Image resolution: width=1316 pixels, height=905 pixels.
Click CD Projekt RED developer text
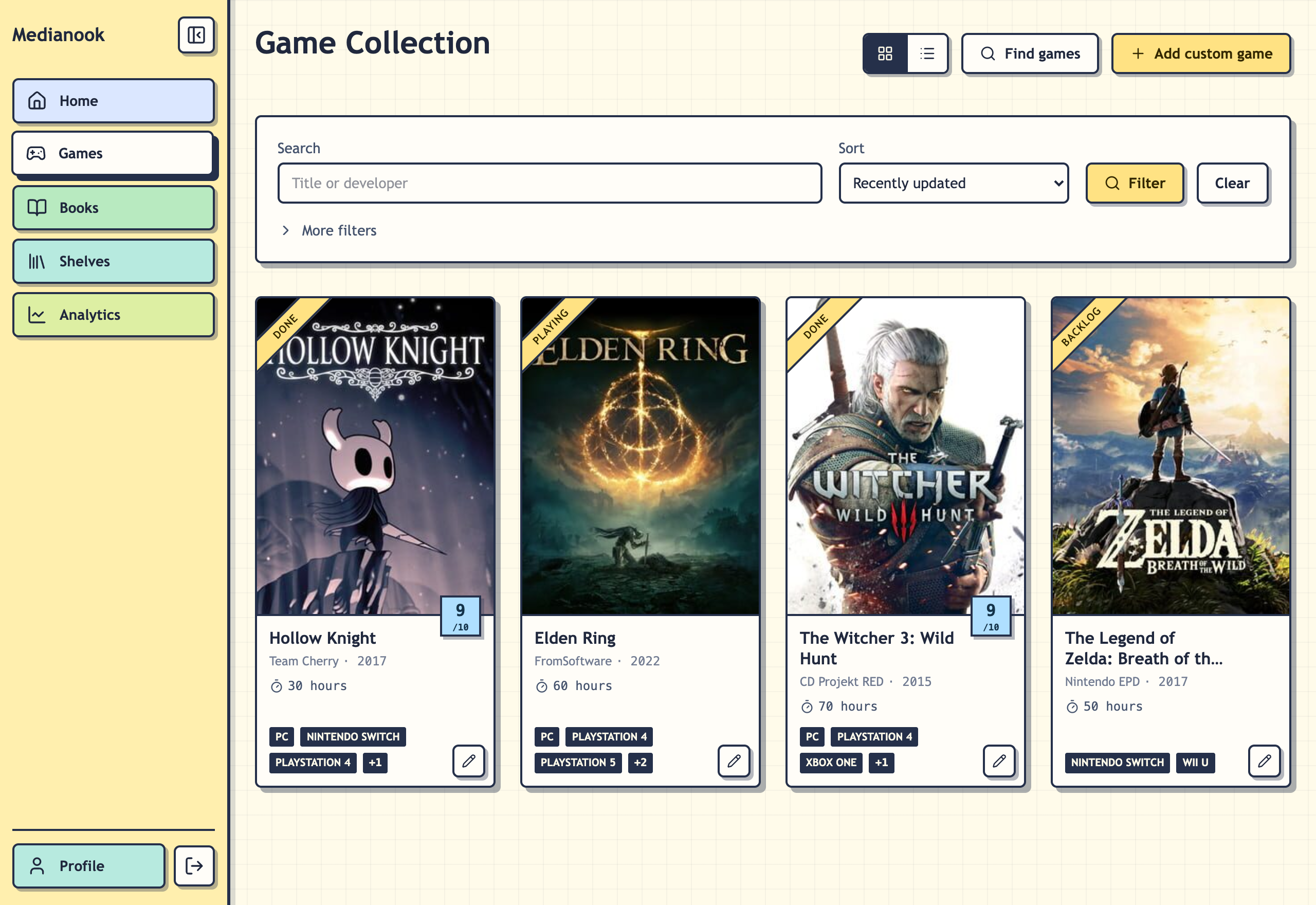pyautogui.click(x=842, y=682)
